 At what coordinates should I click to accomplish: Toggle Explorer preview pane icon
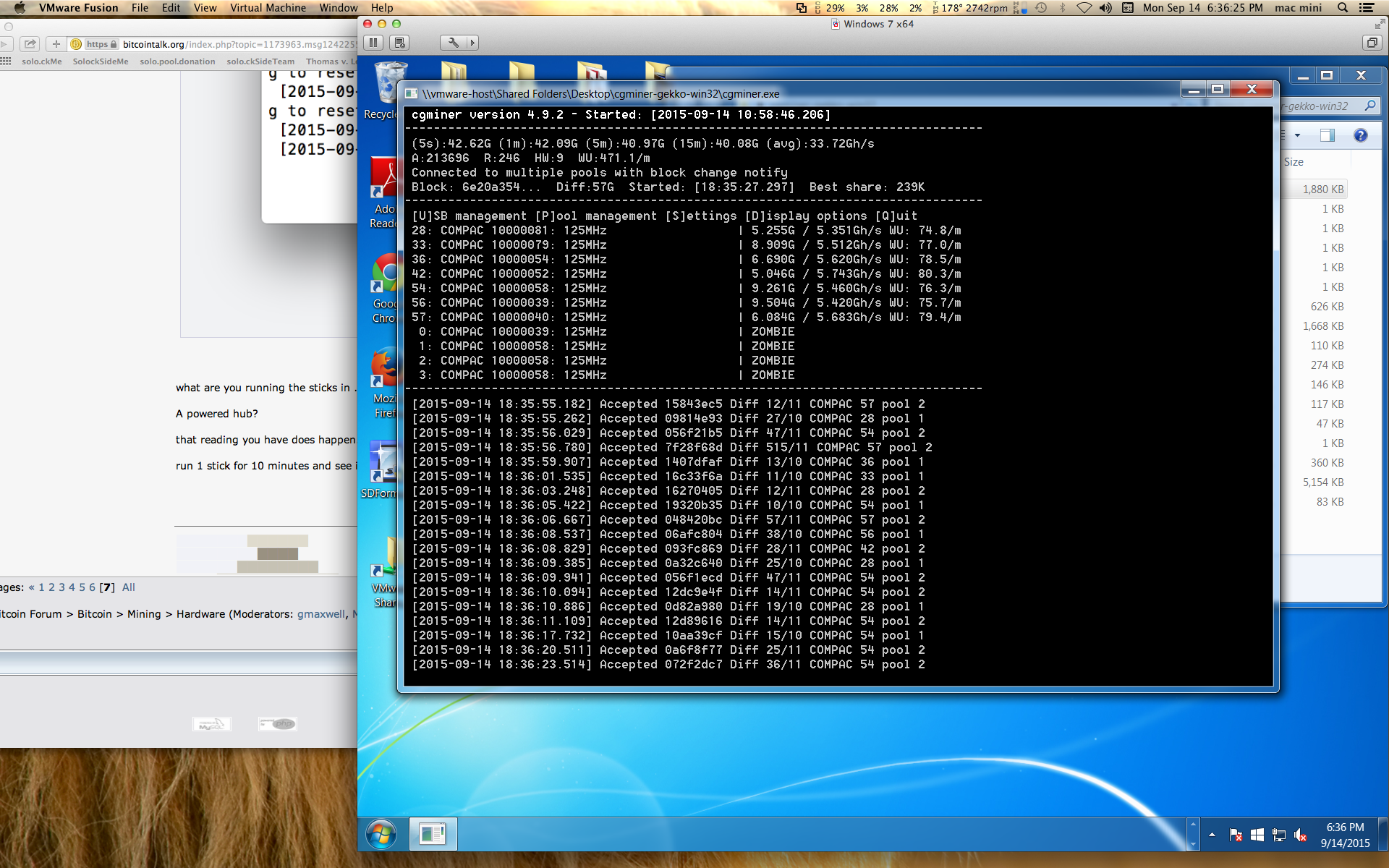point(1328,135)
